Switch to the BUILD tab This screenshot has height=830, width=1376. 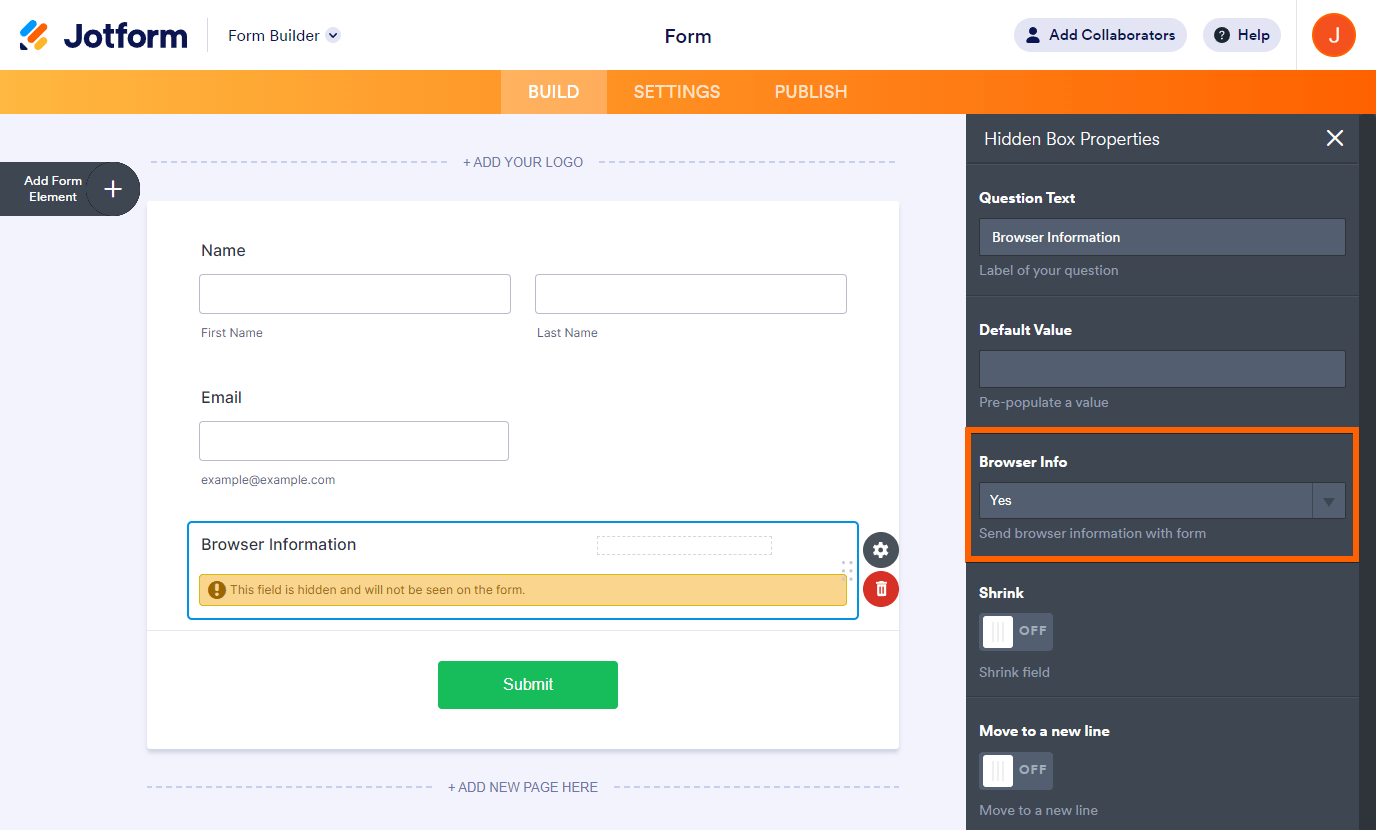(554, 92)
